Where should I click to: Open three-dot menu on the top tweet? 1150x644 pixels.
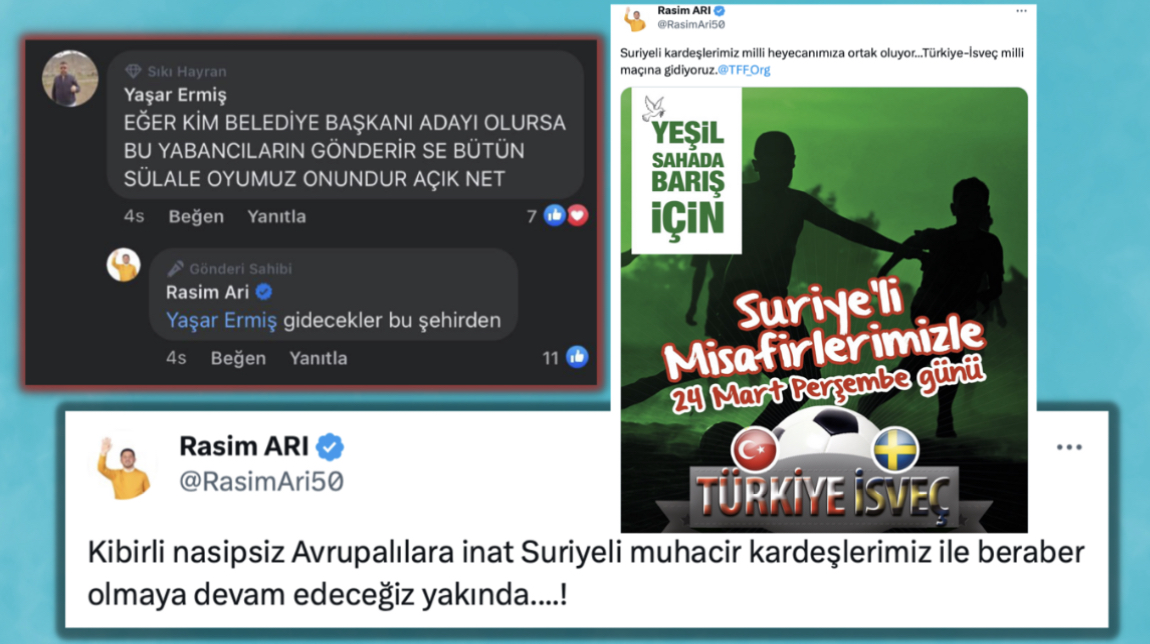click(x=1022, y=11)
